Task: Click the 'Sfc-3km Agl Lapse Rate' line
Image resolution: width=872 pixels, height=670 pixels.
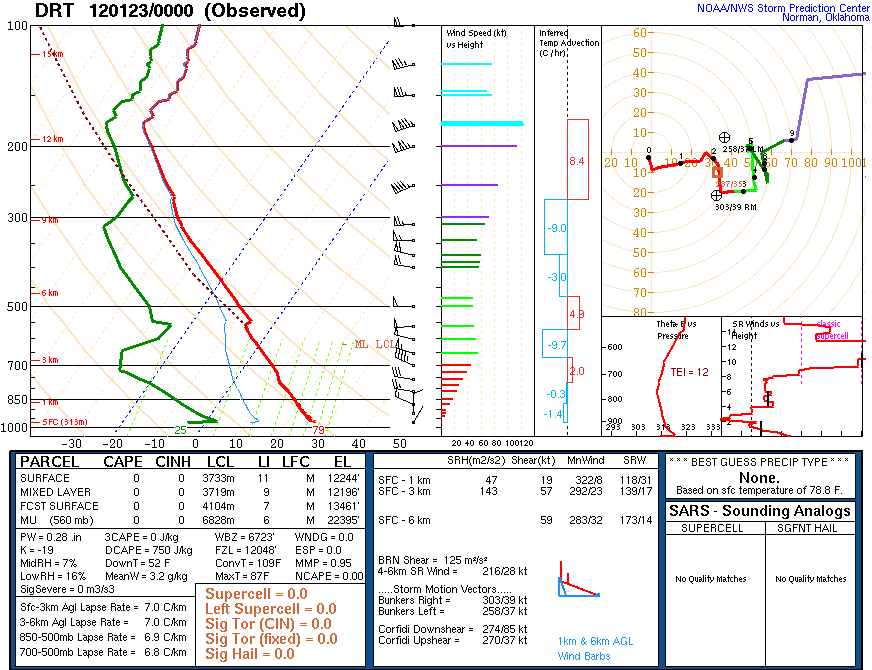Action: (x=103, y=607)
